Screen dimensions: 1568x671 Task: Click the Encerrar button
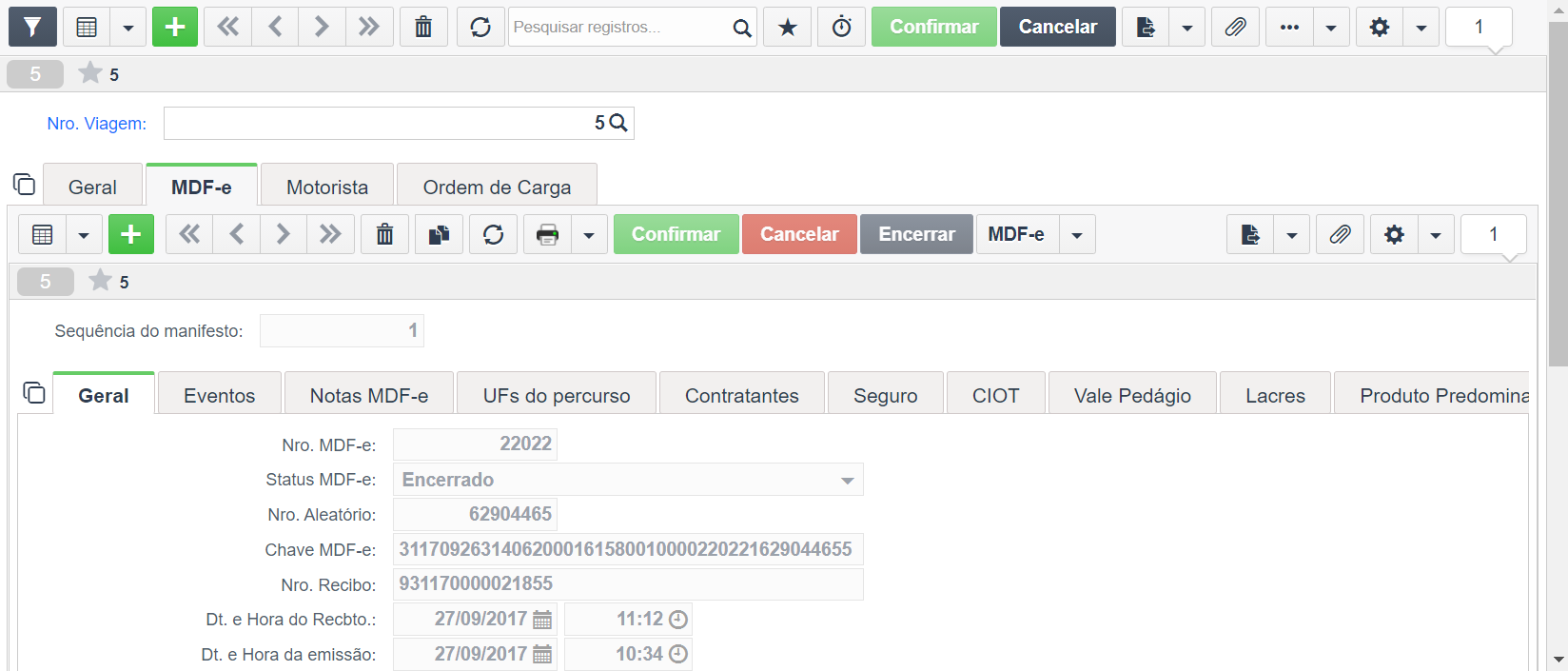(x=917, y=234)
